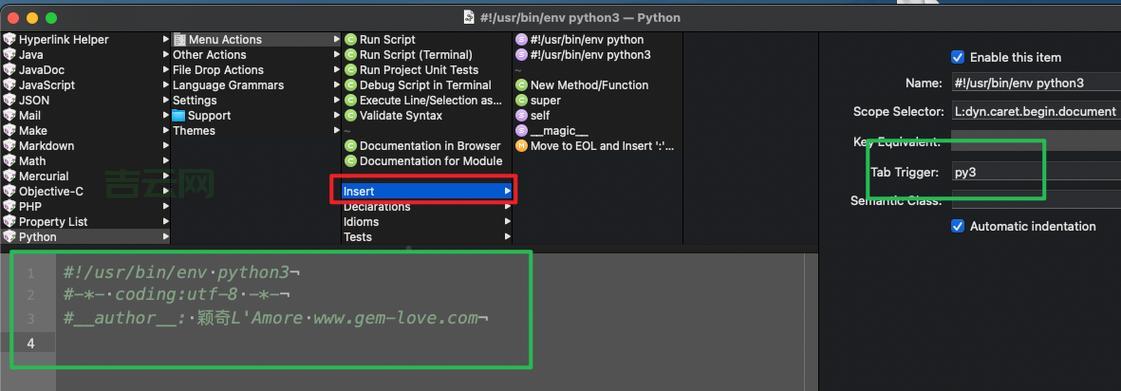This screenshot has width=1121, height=391.
Task: Click the Key Equivalent field
Action: coord(1036,142)
